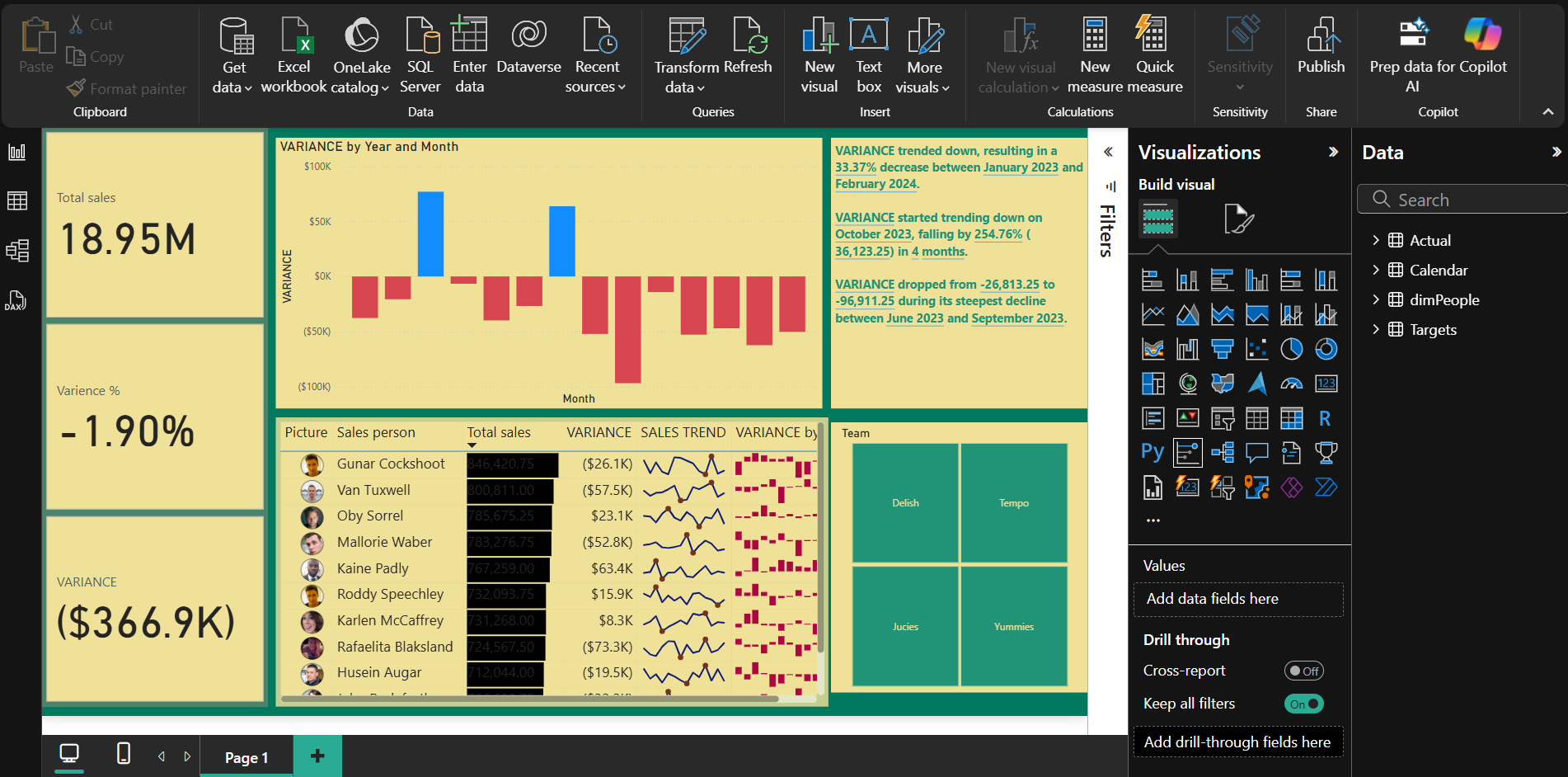This screenshot has width=1568, height=777.
Task: Select the clustered column chart visual
Action: coord(1256,280)
